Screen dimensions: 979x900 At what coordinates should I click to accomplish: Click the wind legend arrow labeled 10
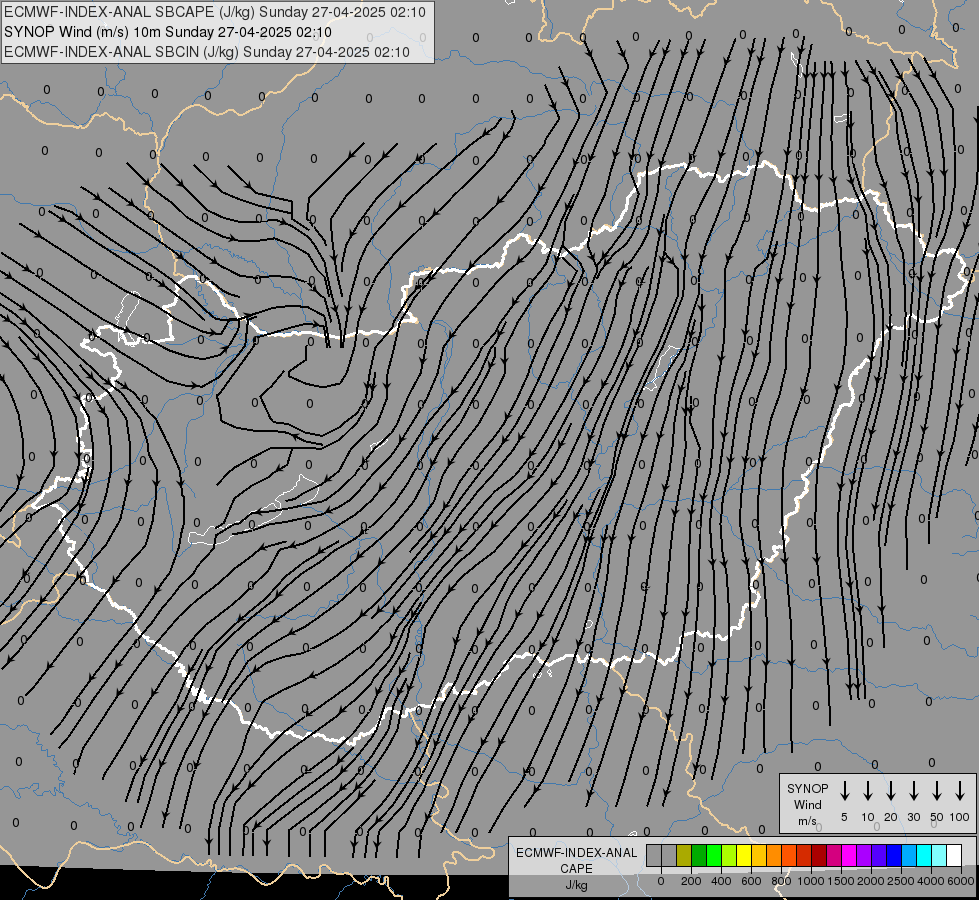coord(867,790)
